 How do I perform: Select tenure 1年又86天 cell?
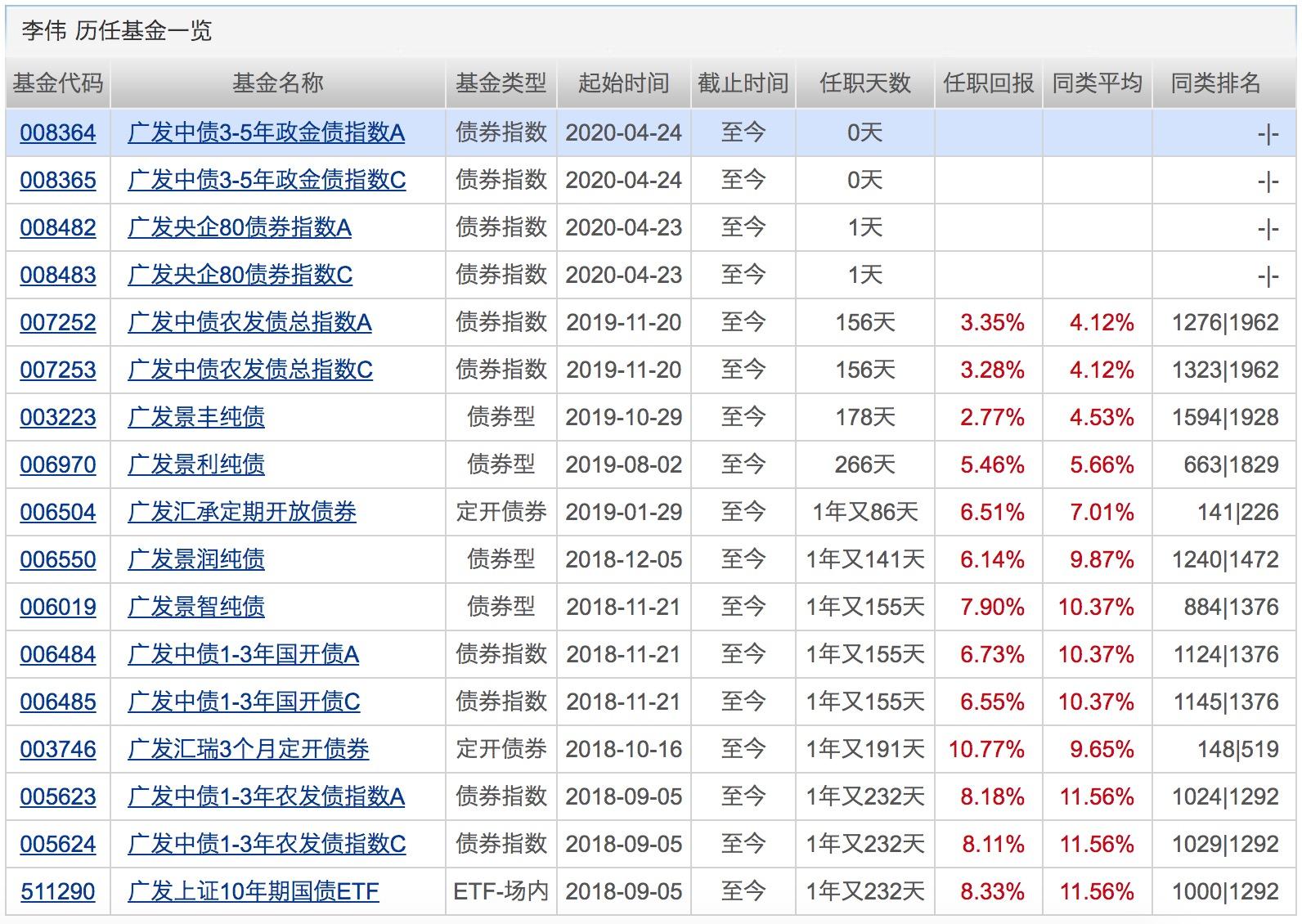pos(865,512)
